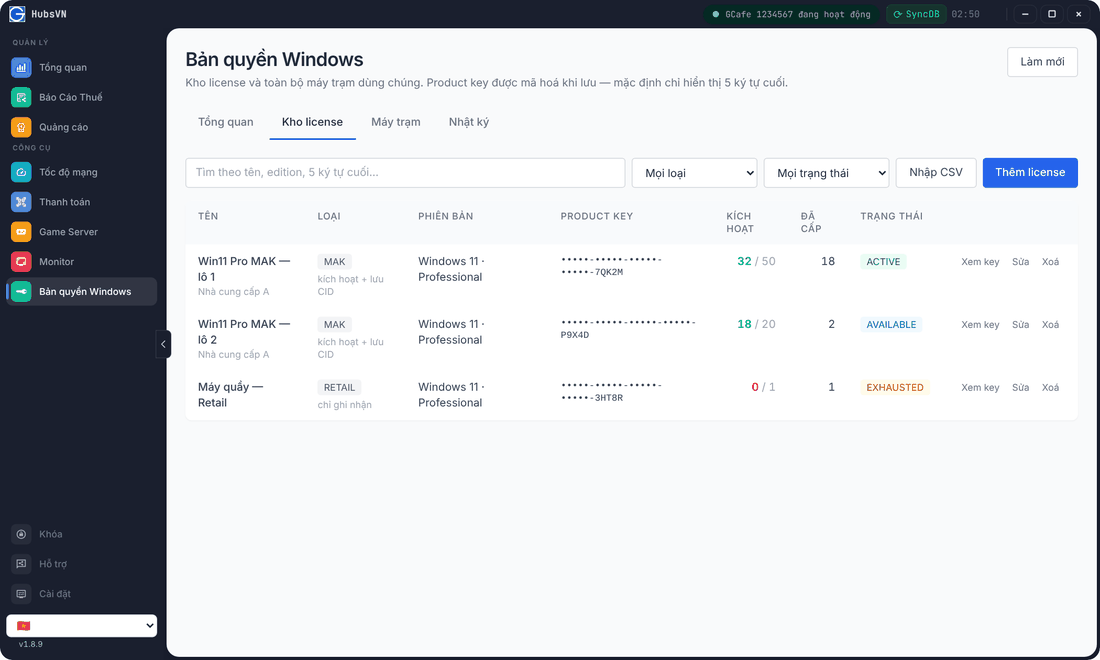Click the TRẠNG THÁI column header
Viewport: 1100px width, 660px height.
pyautogui.click(x=892, y=216)
